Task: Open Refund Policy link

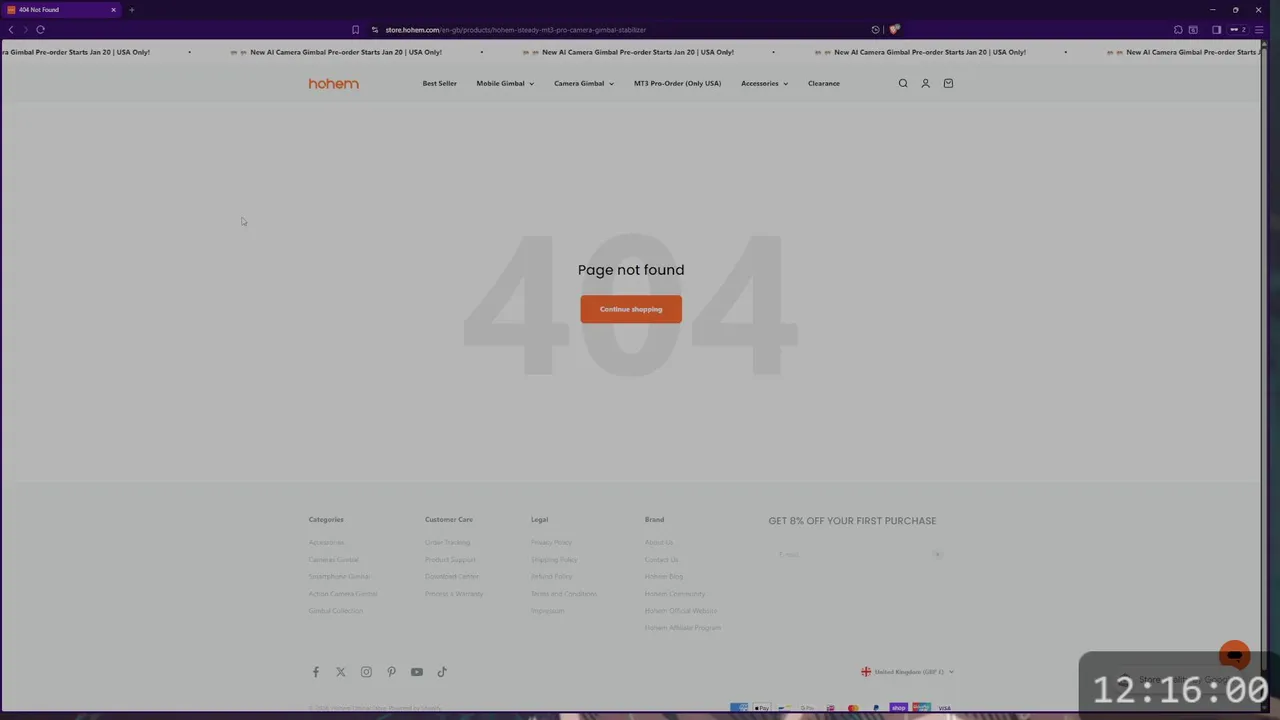Action: click(x=552, y=577)
